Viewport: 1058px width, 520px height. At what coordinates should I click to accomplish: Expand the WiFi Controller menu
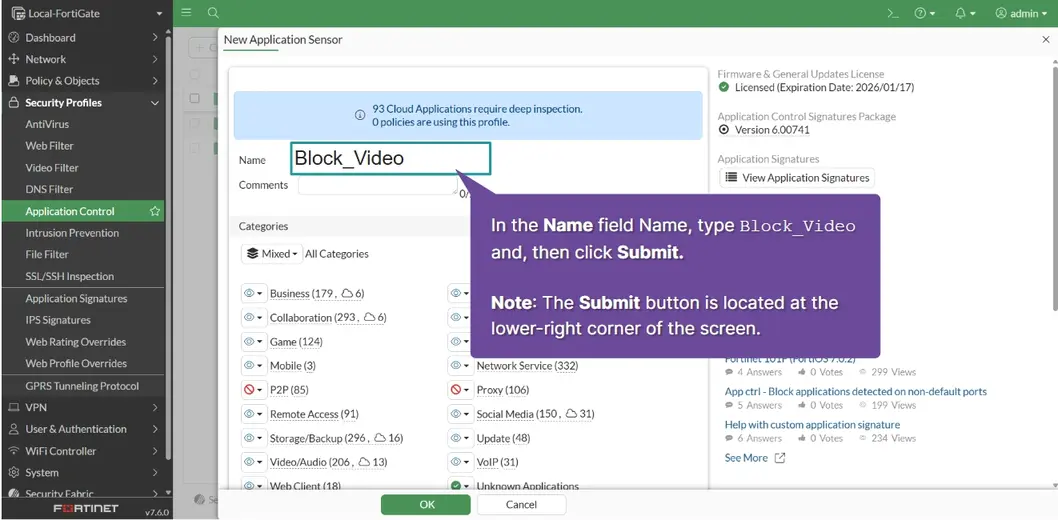84,451
